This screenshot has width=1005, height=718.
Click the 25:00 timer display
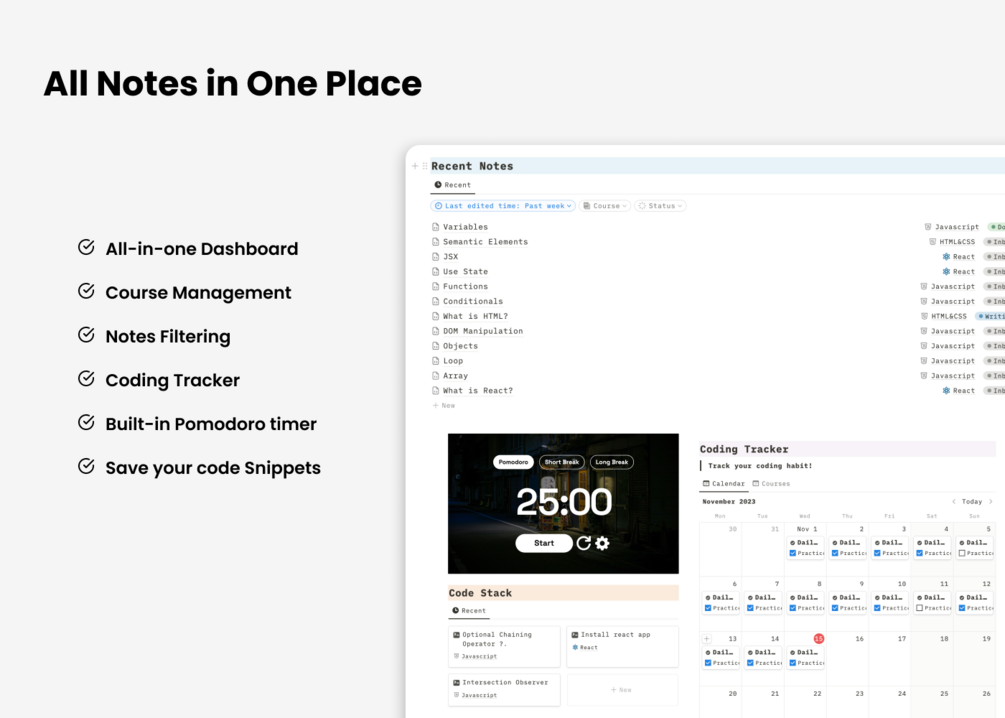[x=564, y=502]
